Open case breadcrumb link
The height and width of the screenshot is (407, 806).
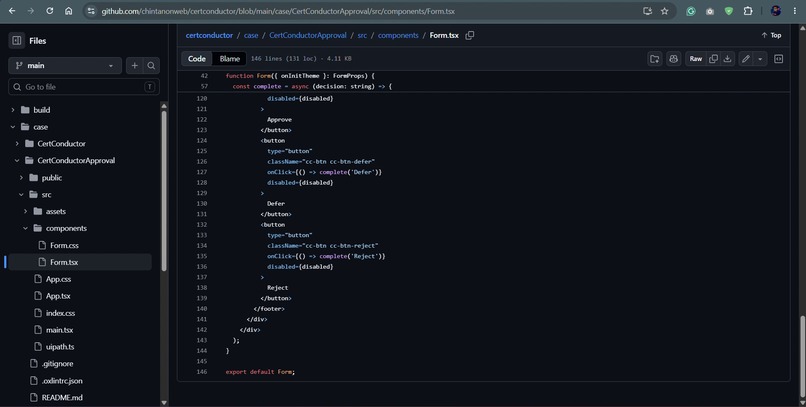(251, 35)
